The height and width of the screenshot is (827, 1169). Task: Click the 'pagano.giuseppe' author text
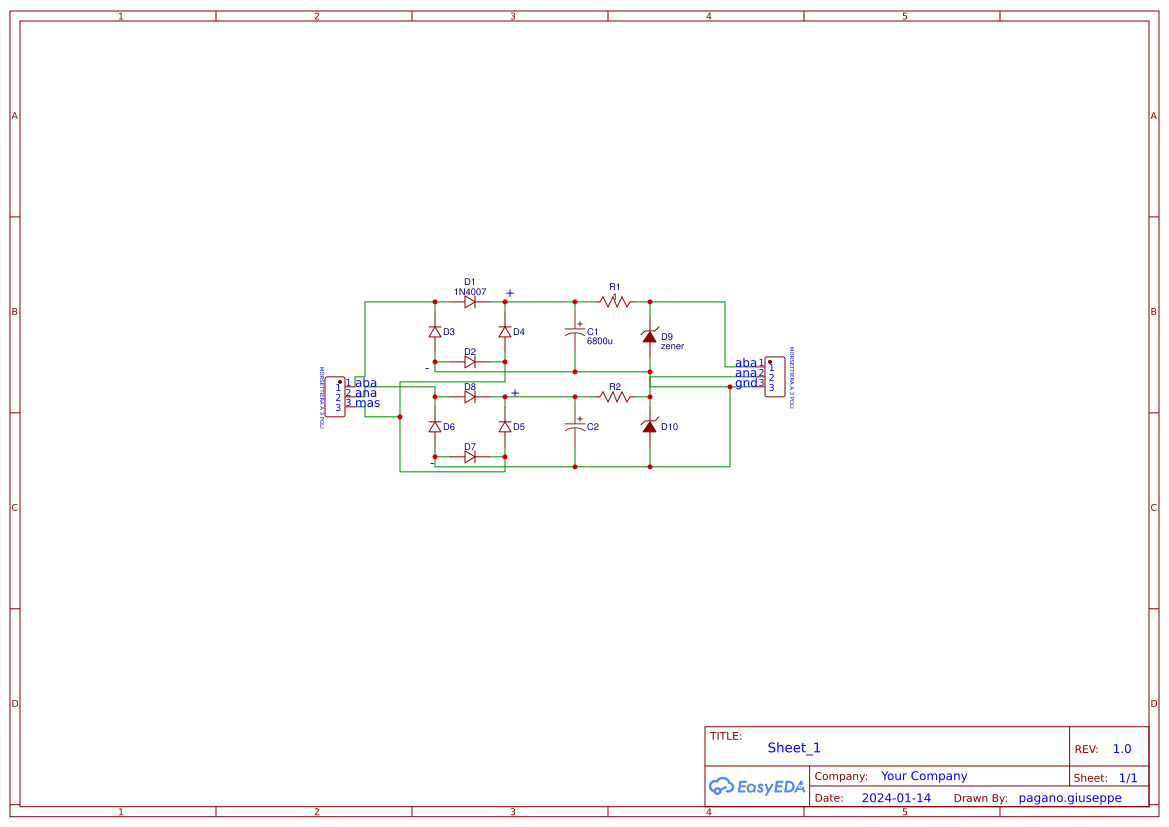pyautogui.click(x=1070, y=798)
